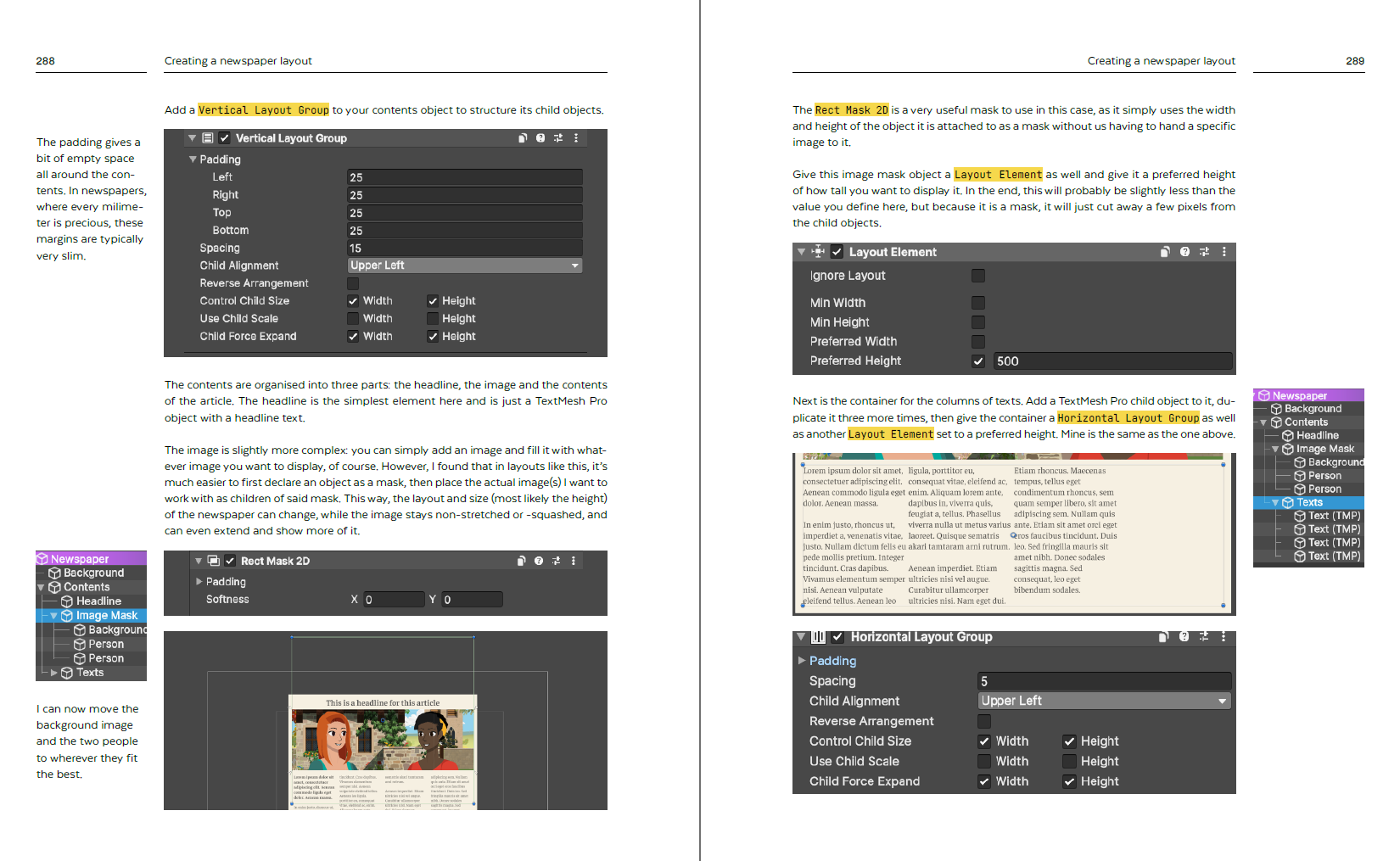Select Texts row in right hierarchy
1400x861 pixels.
(x=1309, y=502)
